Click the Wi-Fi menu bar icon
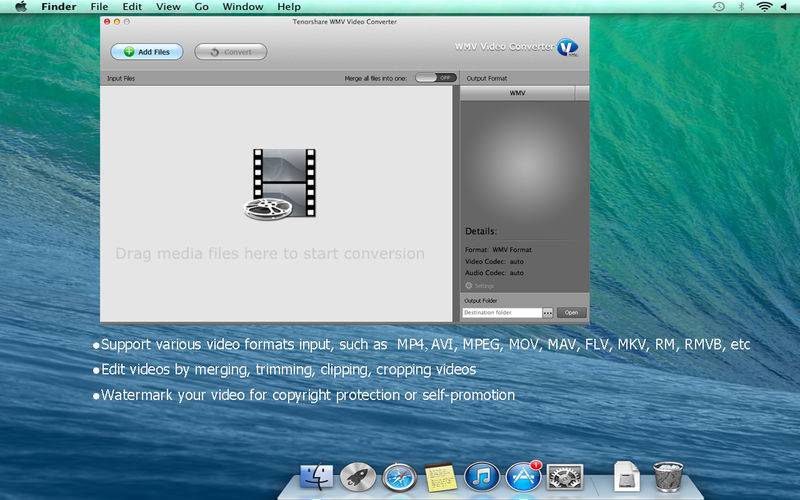Screen dimensions: 800x500 (x=764, y=7)
